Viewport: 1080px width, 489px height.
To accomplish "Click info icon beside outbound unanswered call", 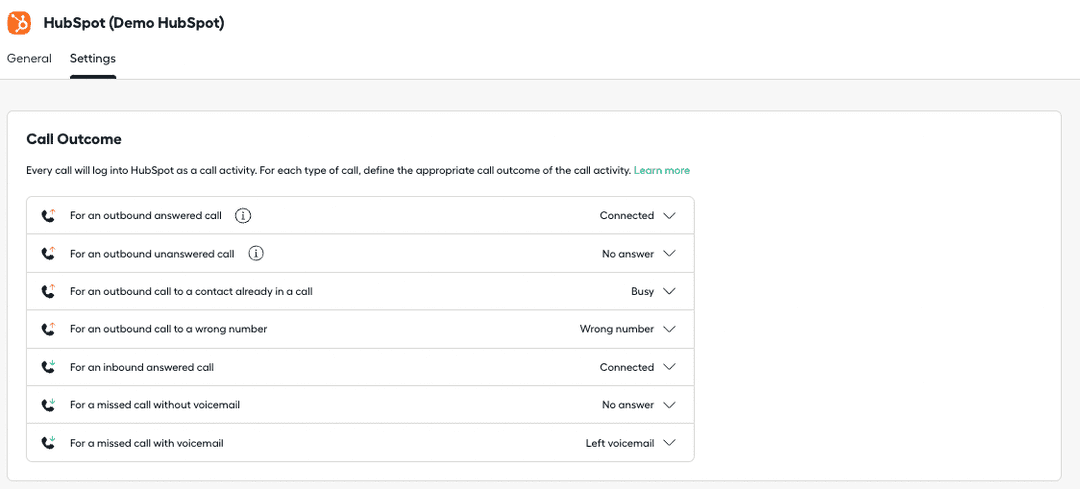I will click(256, 254).
